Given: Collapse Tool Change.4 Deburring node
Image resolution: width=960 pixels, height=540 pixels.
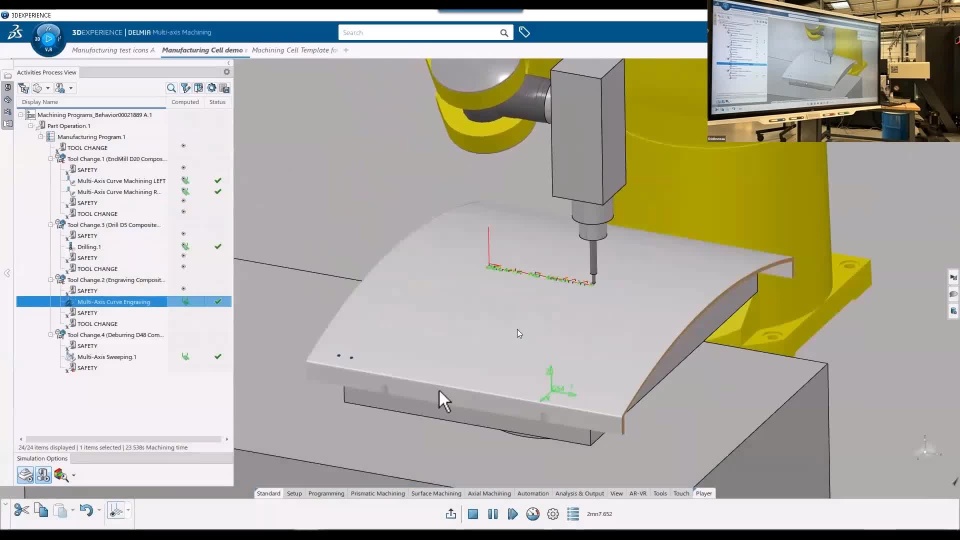Looking at the screenshot, I should tap(51, 335).
